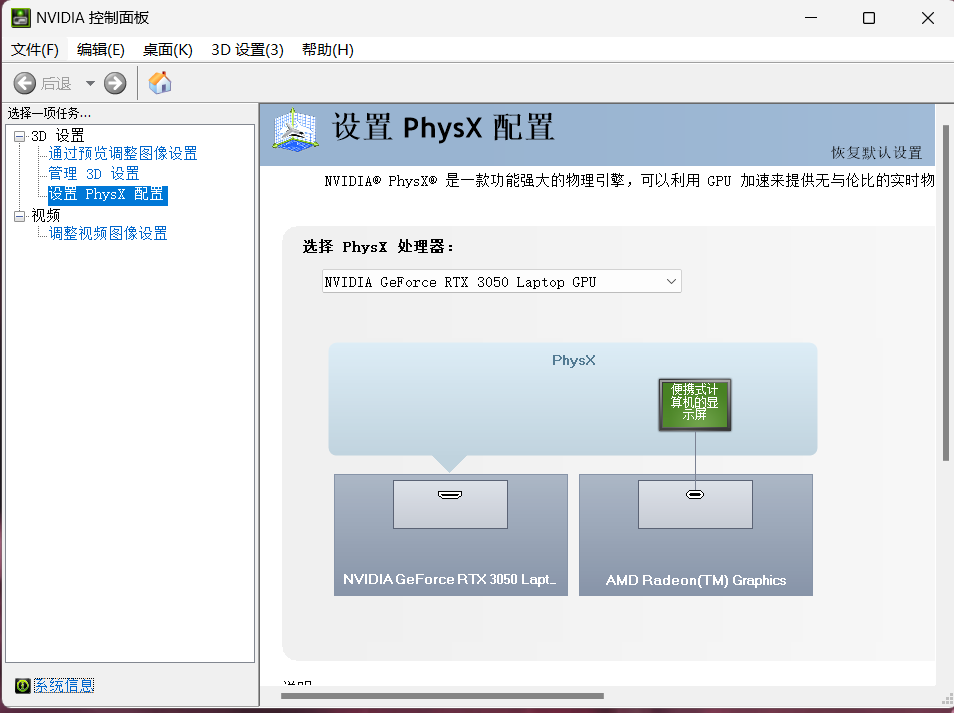954x713 pixels.
Task: Open the 编辑(E) menu
Action: 100,50
